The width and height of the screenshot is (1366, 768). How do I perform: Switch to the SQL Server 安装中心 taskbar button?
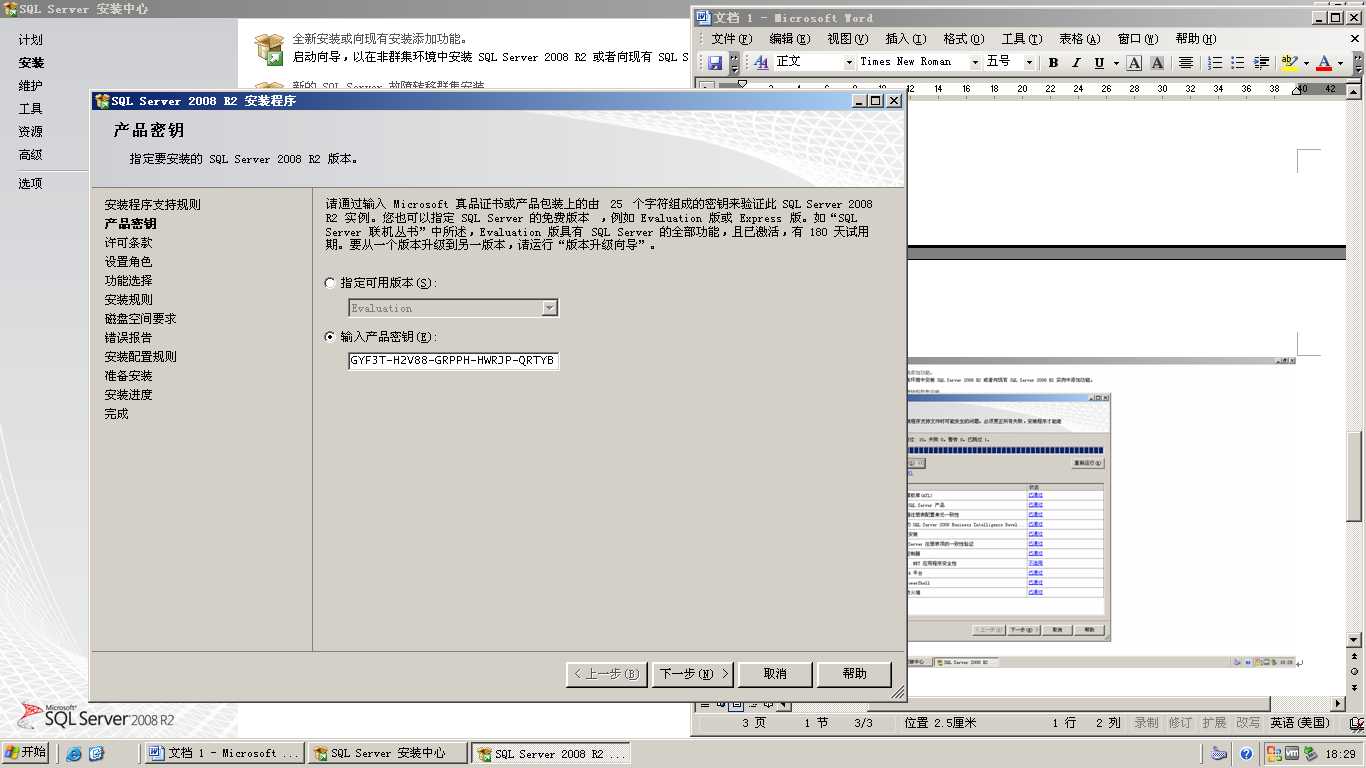tap(388, 753)
